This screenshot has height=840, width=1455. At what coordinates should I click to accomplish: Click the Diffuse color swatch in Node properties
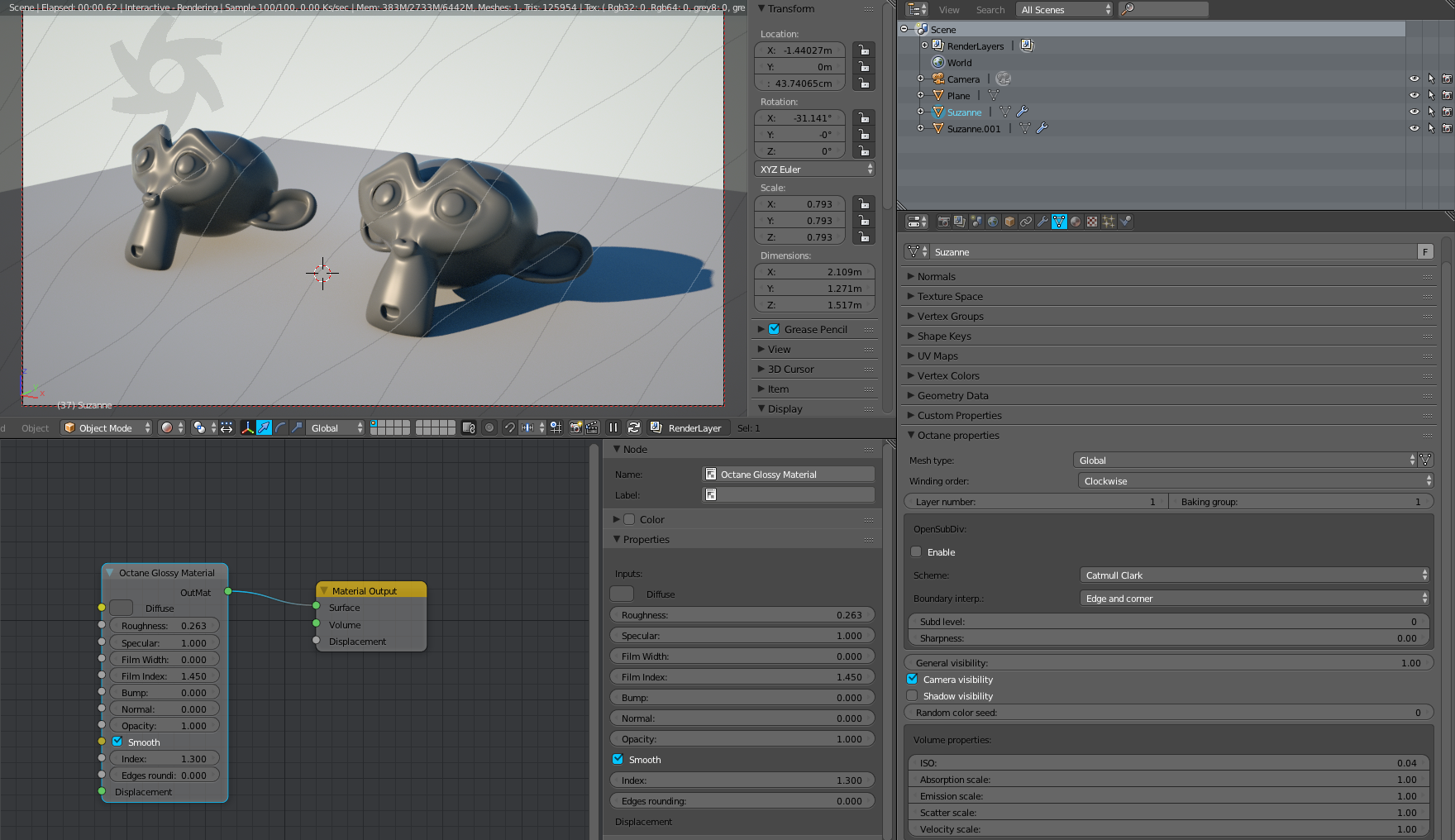coord(622,594)
